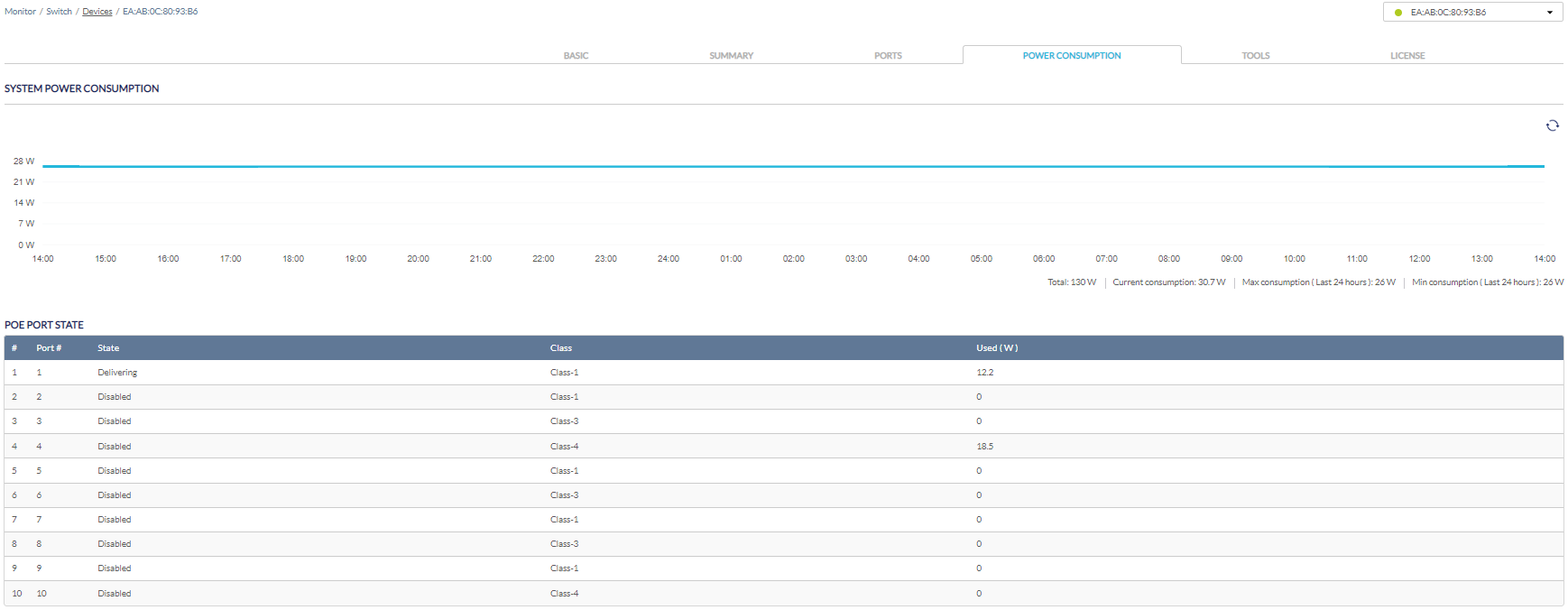Viewport: 1568px width, 610px height.
Task: Select the EA:AB:0C:80:93:B6 device combo box
Action: [1472, 12]
